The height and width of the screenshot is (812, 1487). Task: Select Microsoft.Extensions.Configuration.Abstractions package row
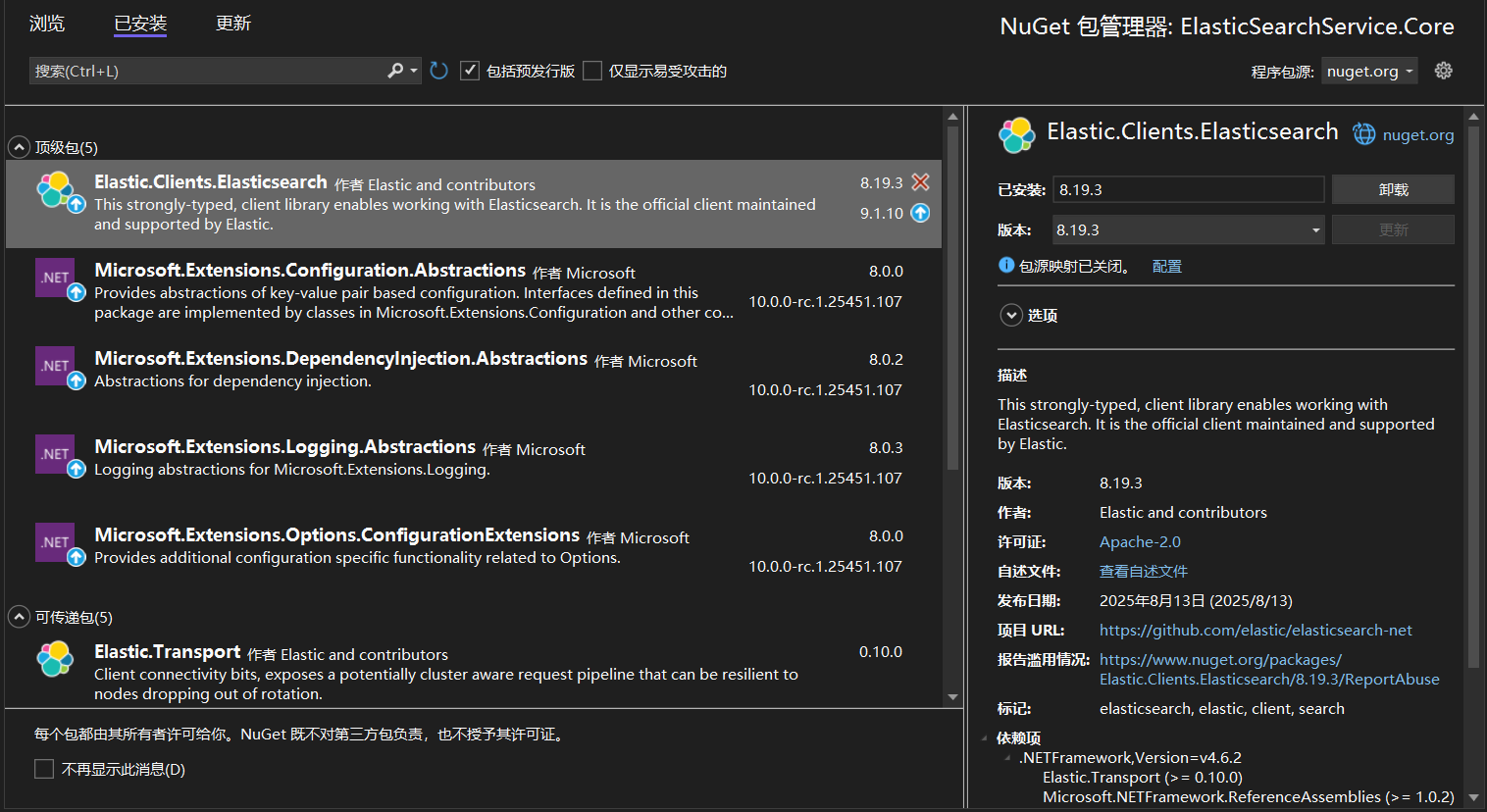point(474,292)
